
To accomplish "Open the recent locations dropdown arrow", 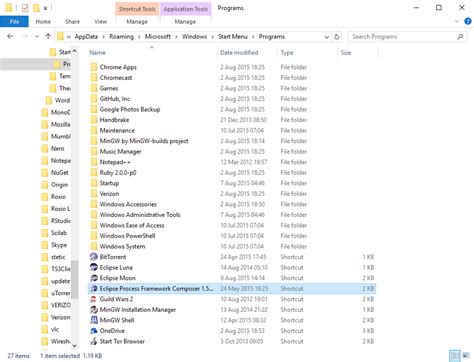I will click(37, 37).
